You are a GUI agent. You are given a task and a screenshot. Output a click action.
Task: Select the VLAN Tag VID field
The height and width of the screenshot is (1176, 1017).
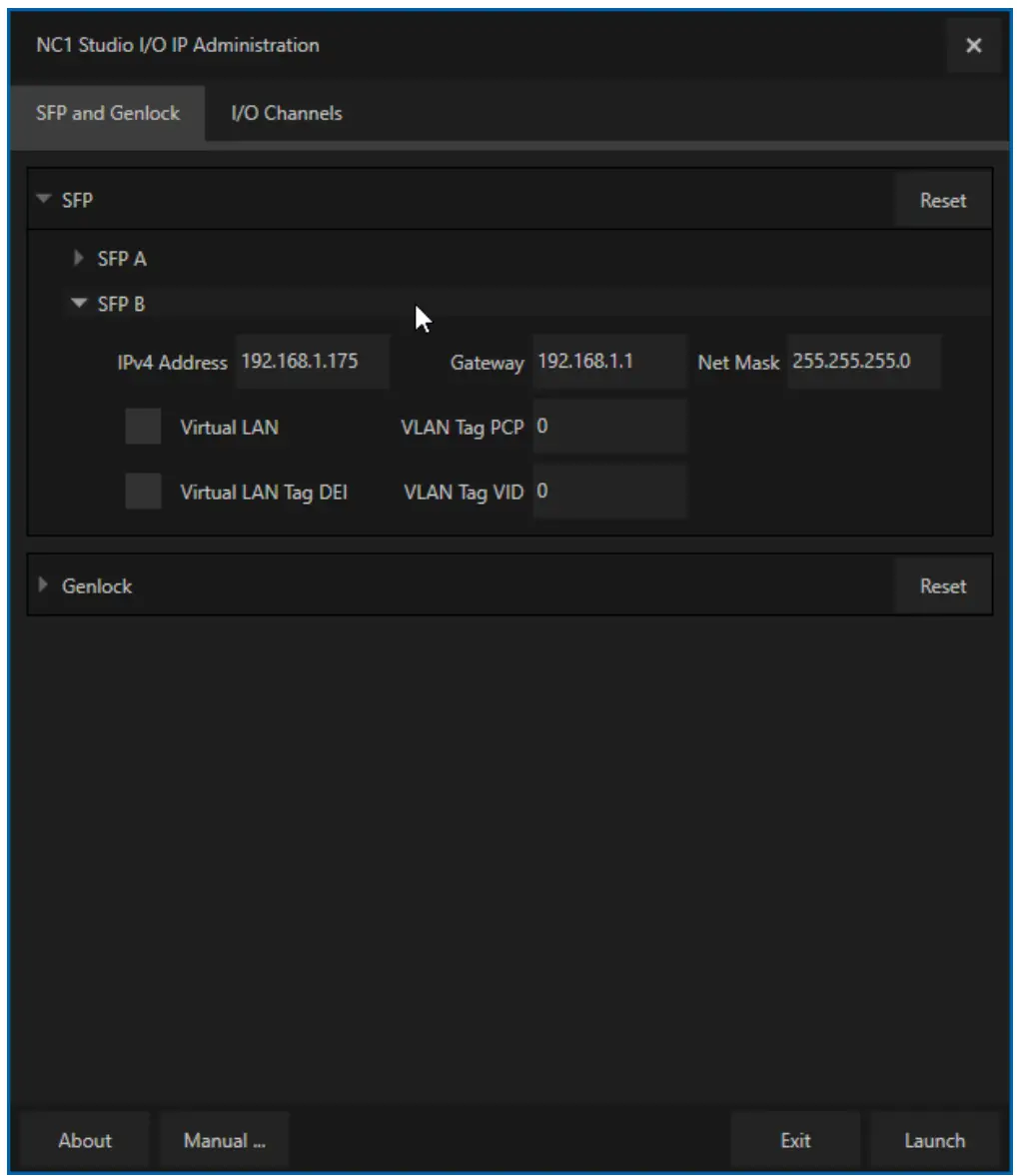pos(609,492)
